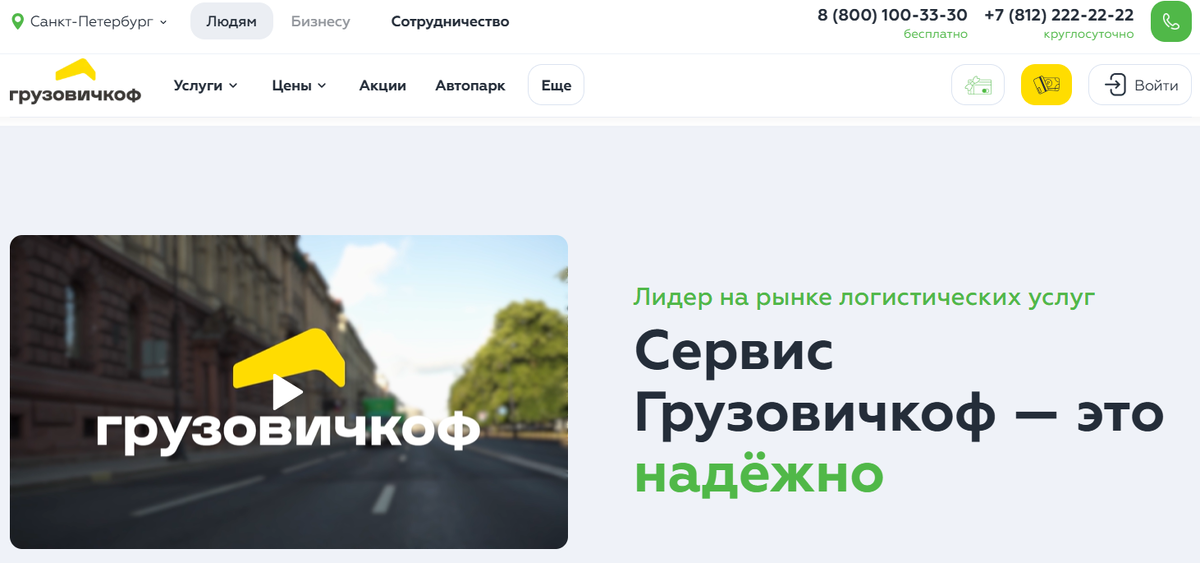
Task: Call the 8 (800) 100-33-30 number
Action: pyautogui.click(x=893, y=15)
